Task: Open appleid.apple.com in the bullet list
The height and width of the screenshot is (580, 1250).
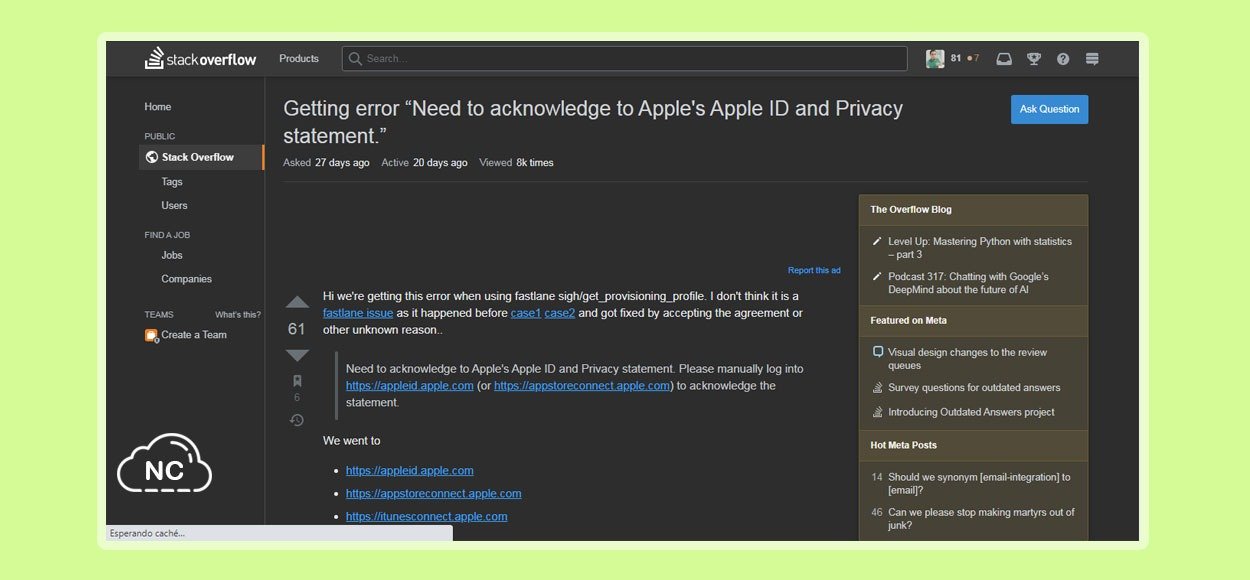Action: [410, 470]
